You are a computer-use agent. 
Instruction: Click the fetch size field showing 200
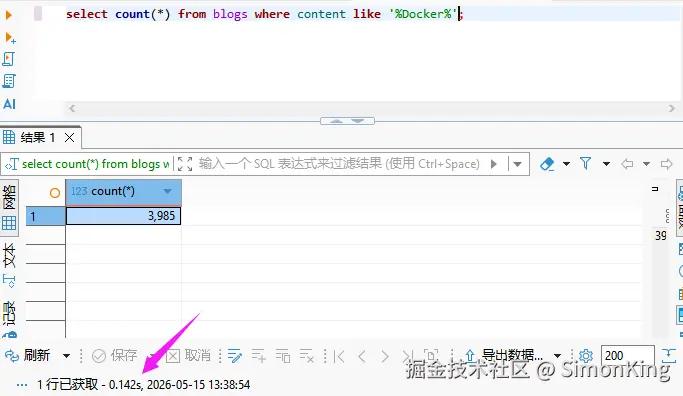click(x=627, y=355)
